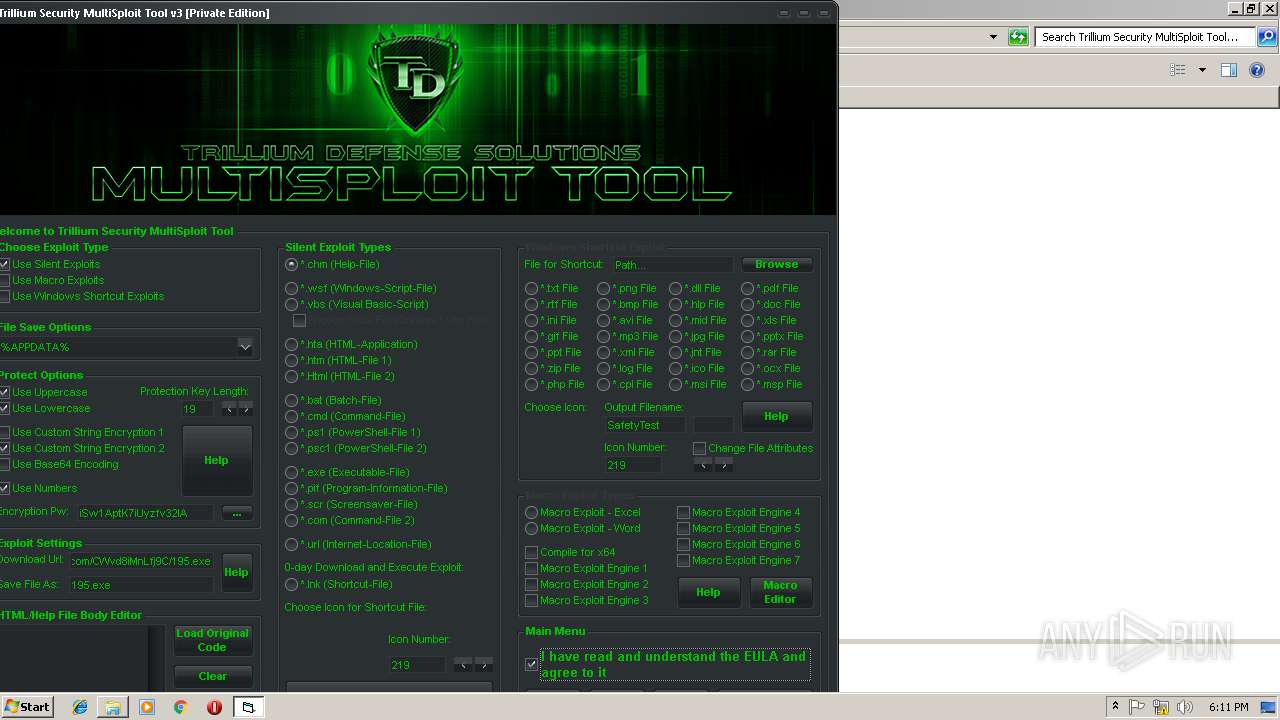Viewport: 1280px width, 720px height.
Task: Adjust shortcut Icon Number 219 stepper
Action: coord(473,665)
